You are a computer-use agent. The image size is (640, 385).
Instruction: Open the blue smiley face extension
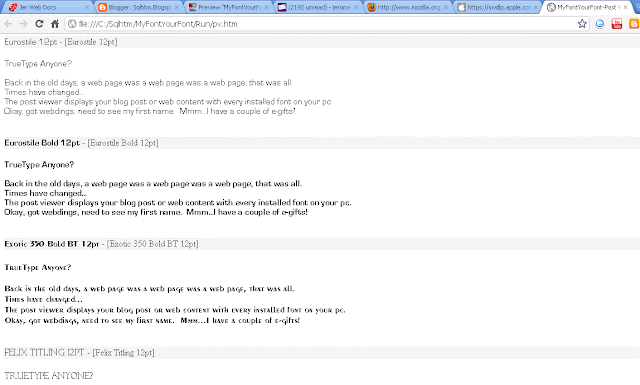600,24
